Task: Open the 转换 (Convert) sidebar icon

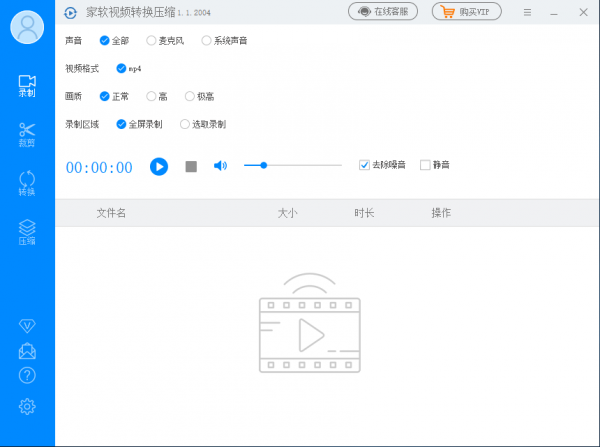Action: click(x=27, y=183)
